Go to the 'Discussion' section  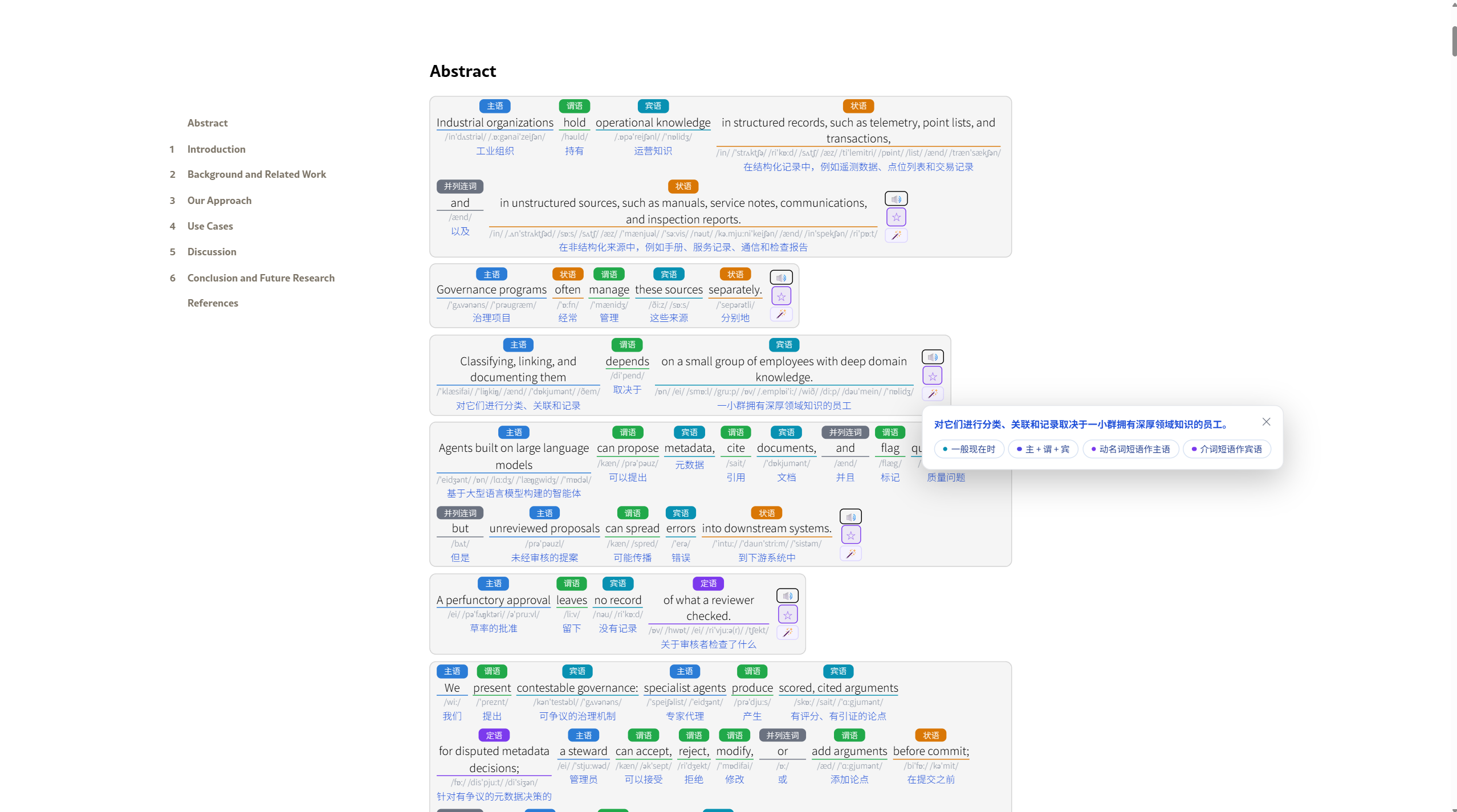(211, 252)
